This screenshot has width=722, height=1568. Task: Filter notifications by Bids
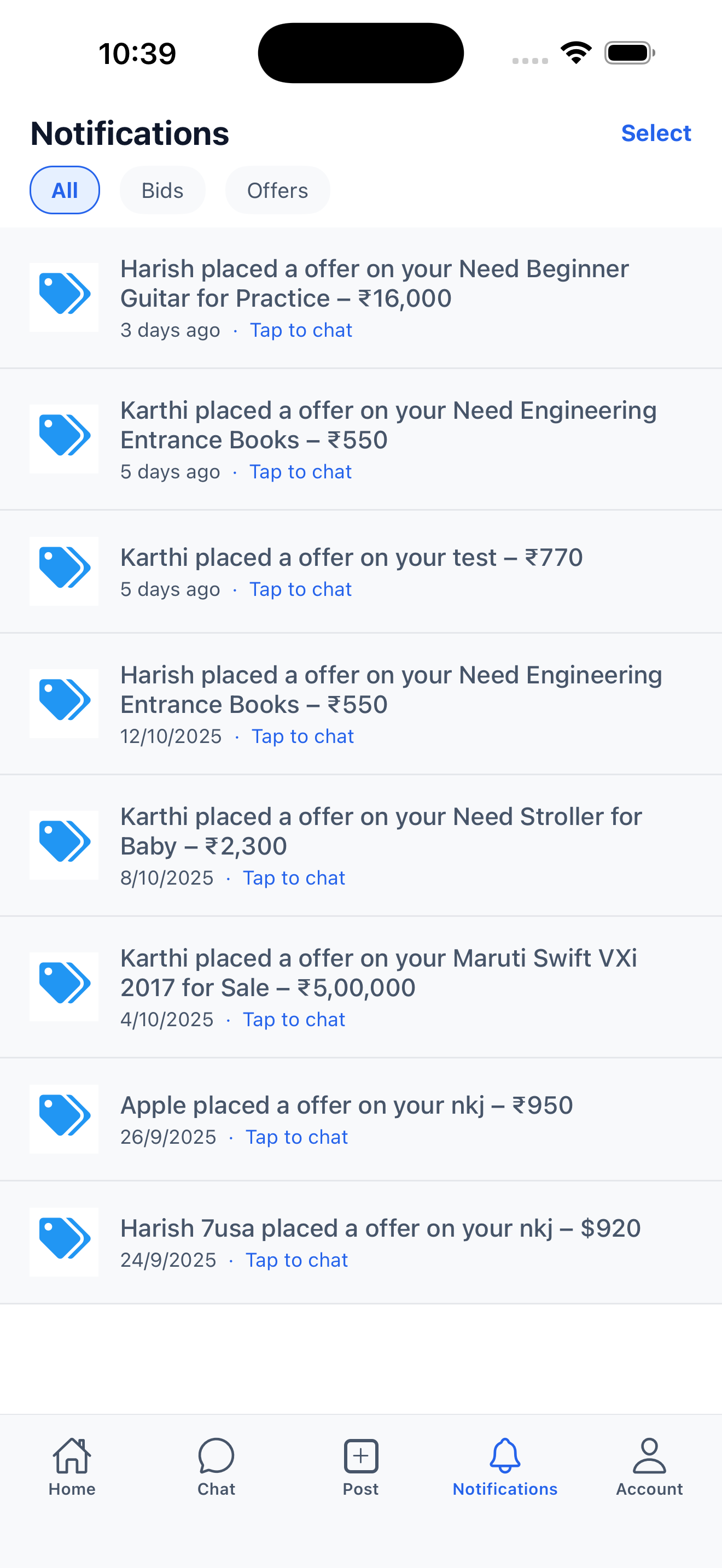pyautogui.click(x=162, y=190)
